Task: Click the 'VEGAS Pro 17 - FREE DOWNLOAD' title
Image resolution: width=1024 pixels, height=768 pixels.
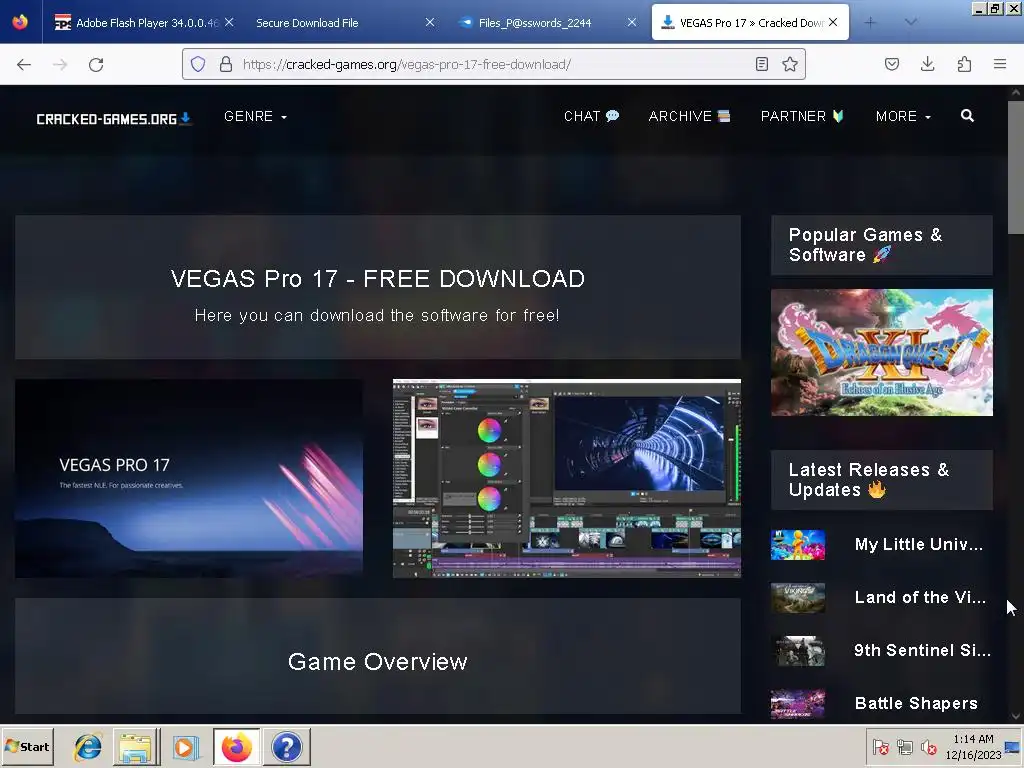Action: tap(377, 279)
